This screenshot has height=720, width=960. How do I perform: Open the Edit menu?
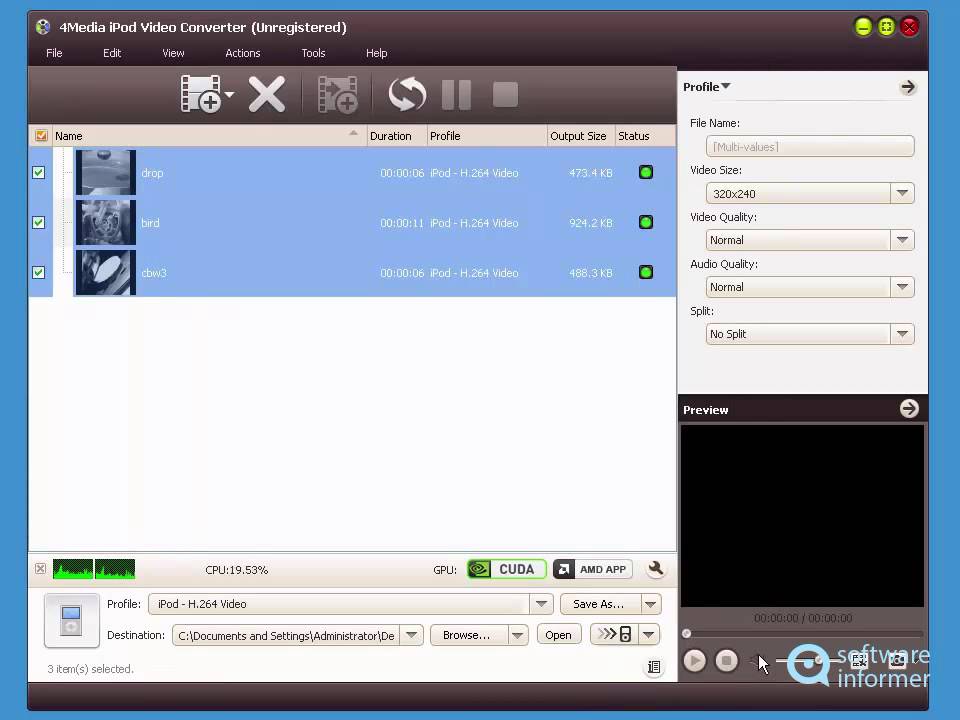point(111,53)
